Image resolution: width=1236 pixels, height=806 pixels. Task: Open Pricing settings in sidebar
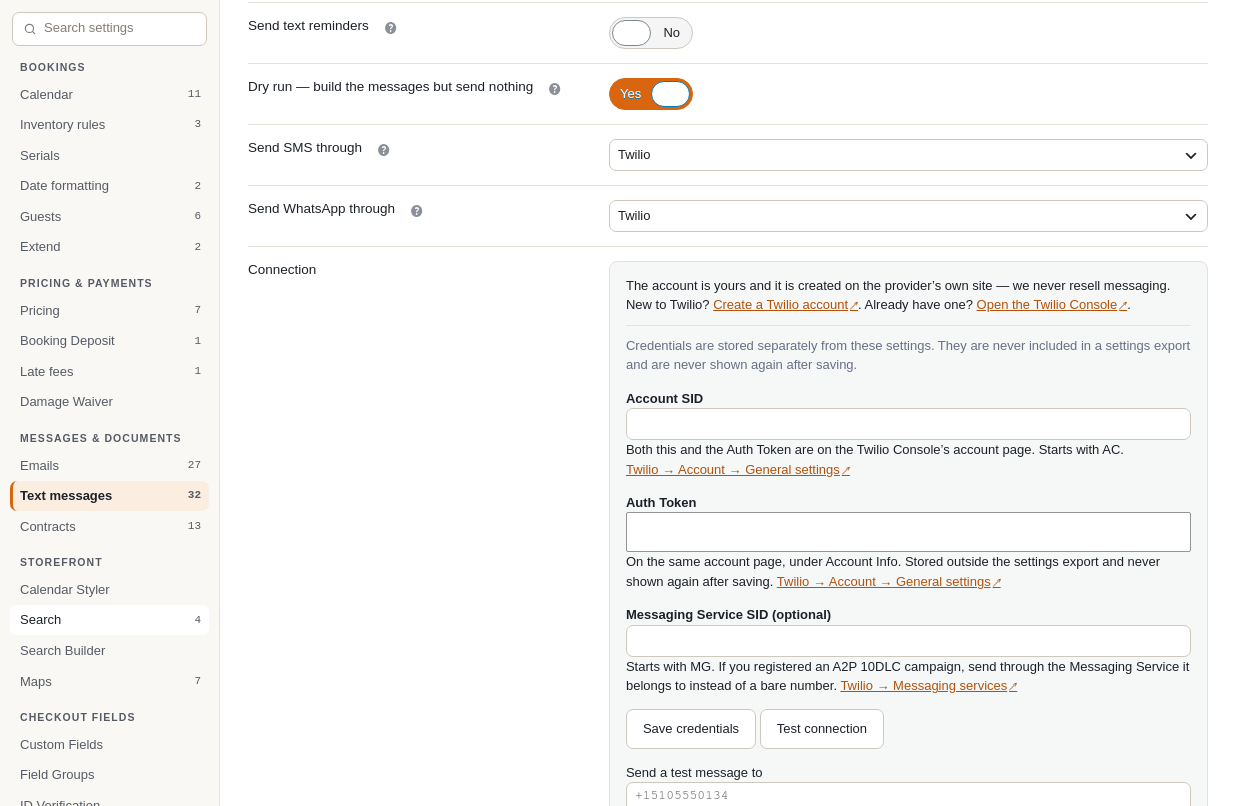point(110,311)
